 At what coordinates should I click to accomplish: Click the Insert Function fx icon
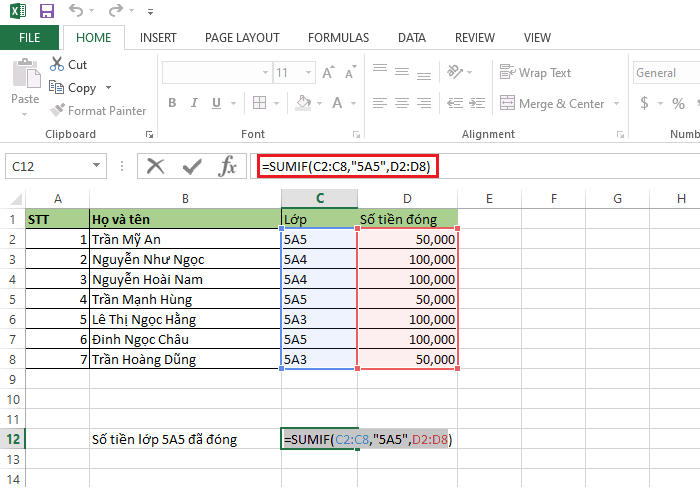(x=227, y=167)
